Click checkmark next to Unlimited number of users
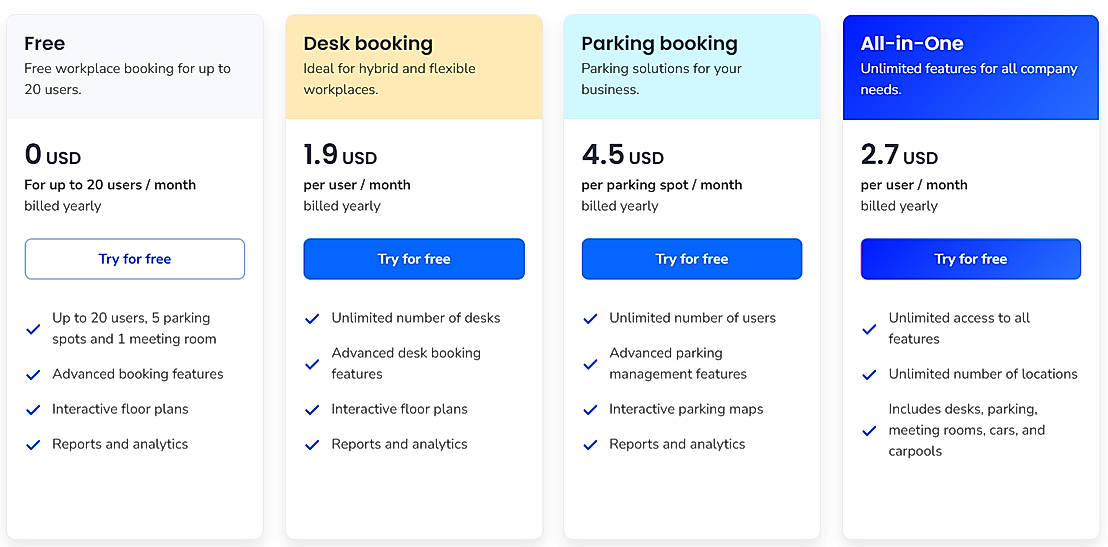The width and height of the screenshot is (1108, 547). pos(590,319)
